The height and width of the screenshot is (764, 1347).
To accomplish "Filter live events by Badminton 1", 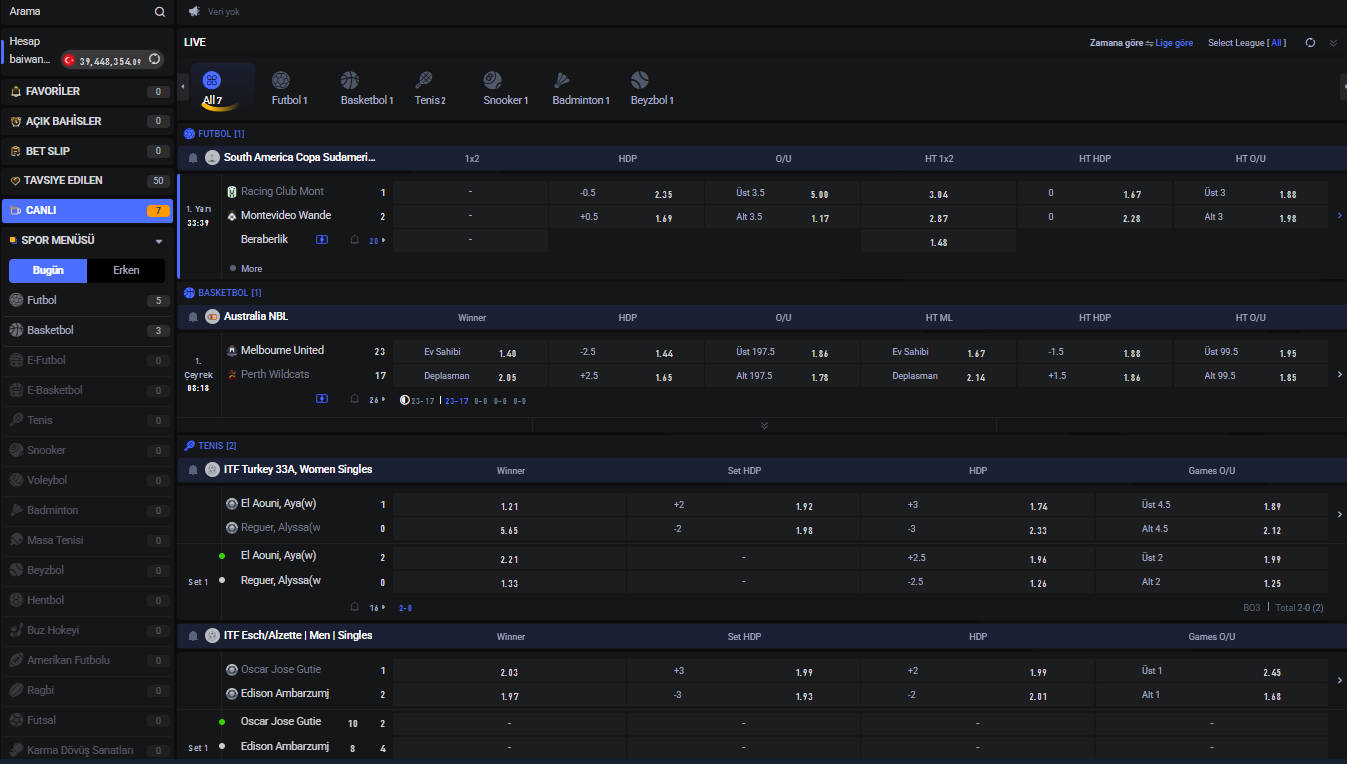I will point(581,88).
